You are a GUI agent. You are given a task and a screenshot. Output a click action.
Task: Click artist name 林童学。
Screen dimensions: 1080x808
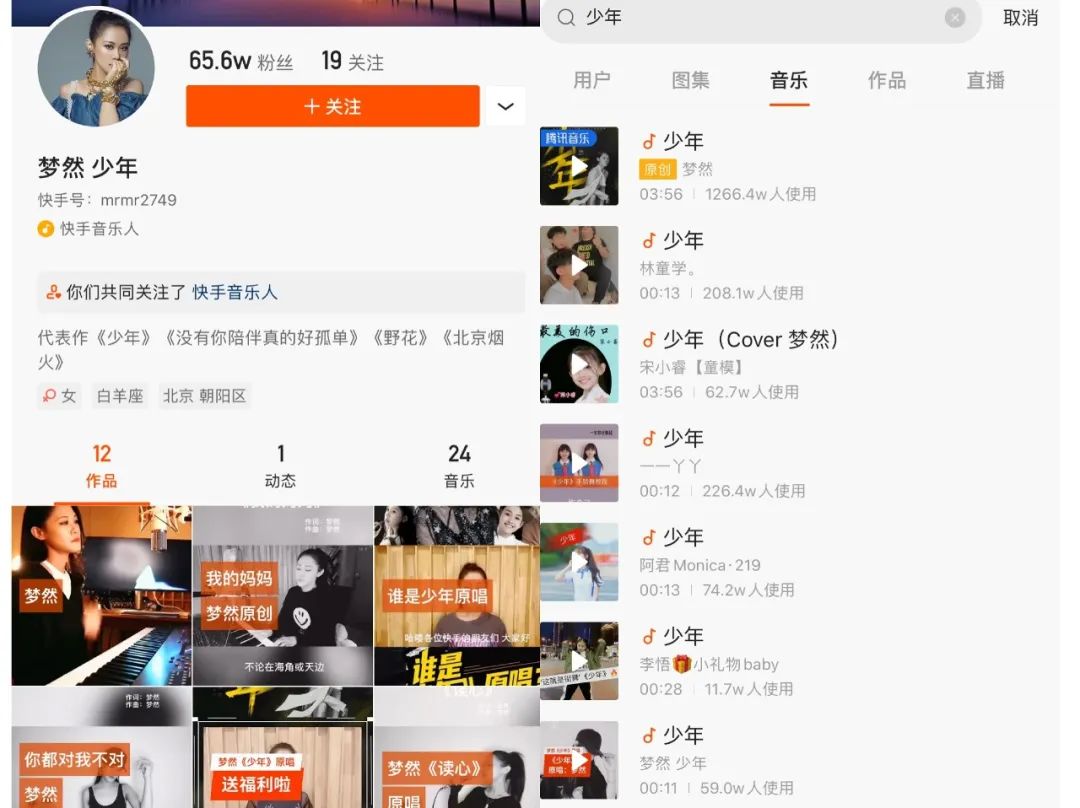(x=669, y=268)
